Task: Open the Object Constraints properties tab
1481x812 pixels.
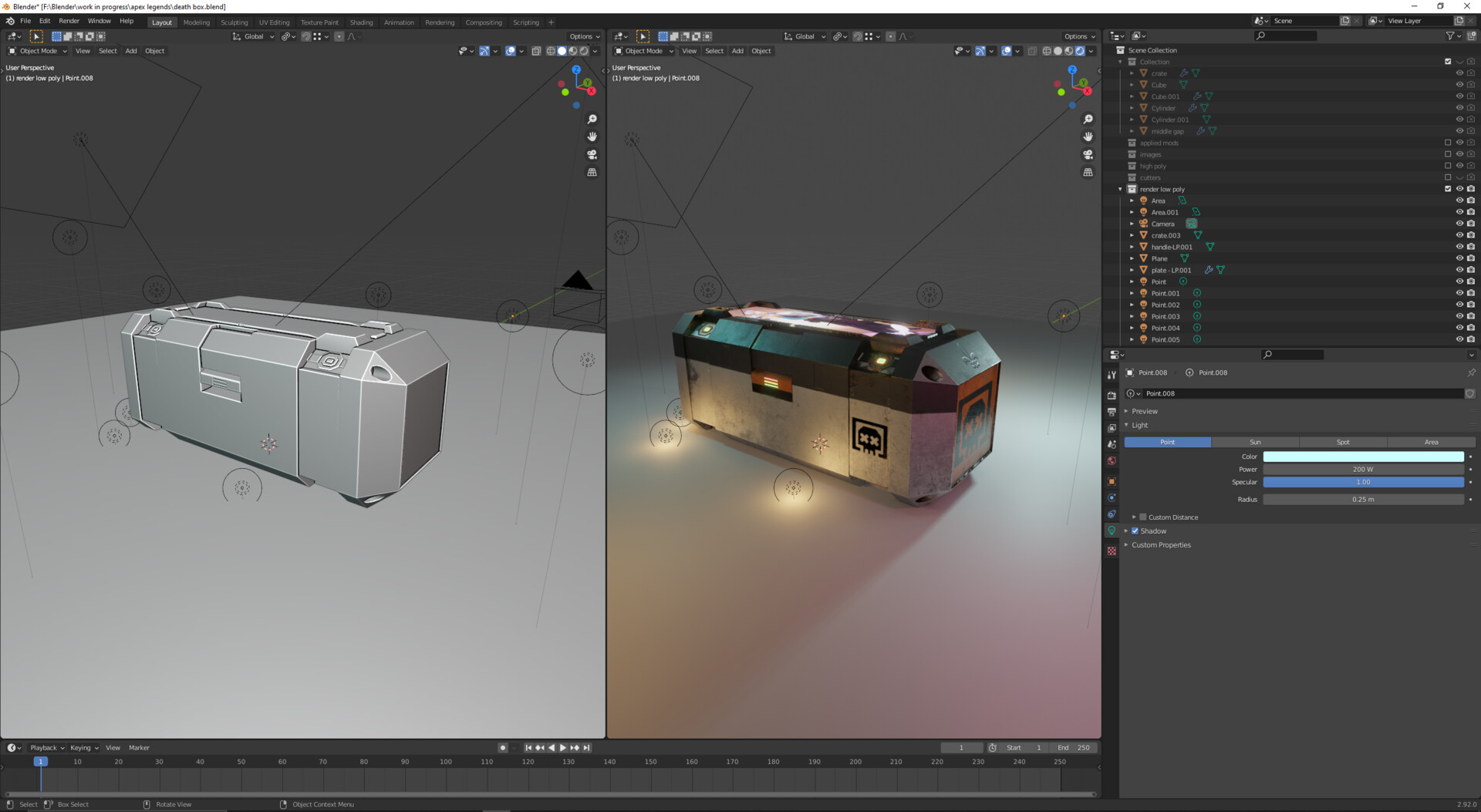Action: coord(1112,514)
